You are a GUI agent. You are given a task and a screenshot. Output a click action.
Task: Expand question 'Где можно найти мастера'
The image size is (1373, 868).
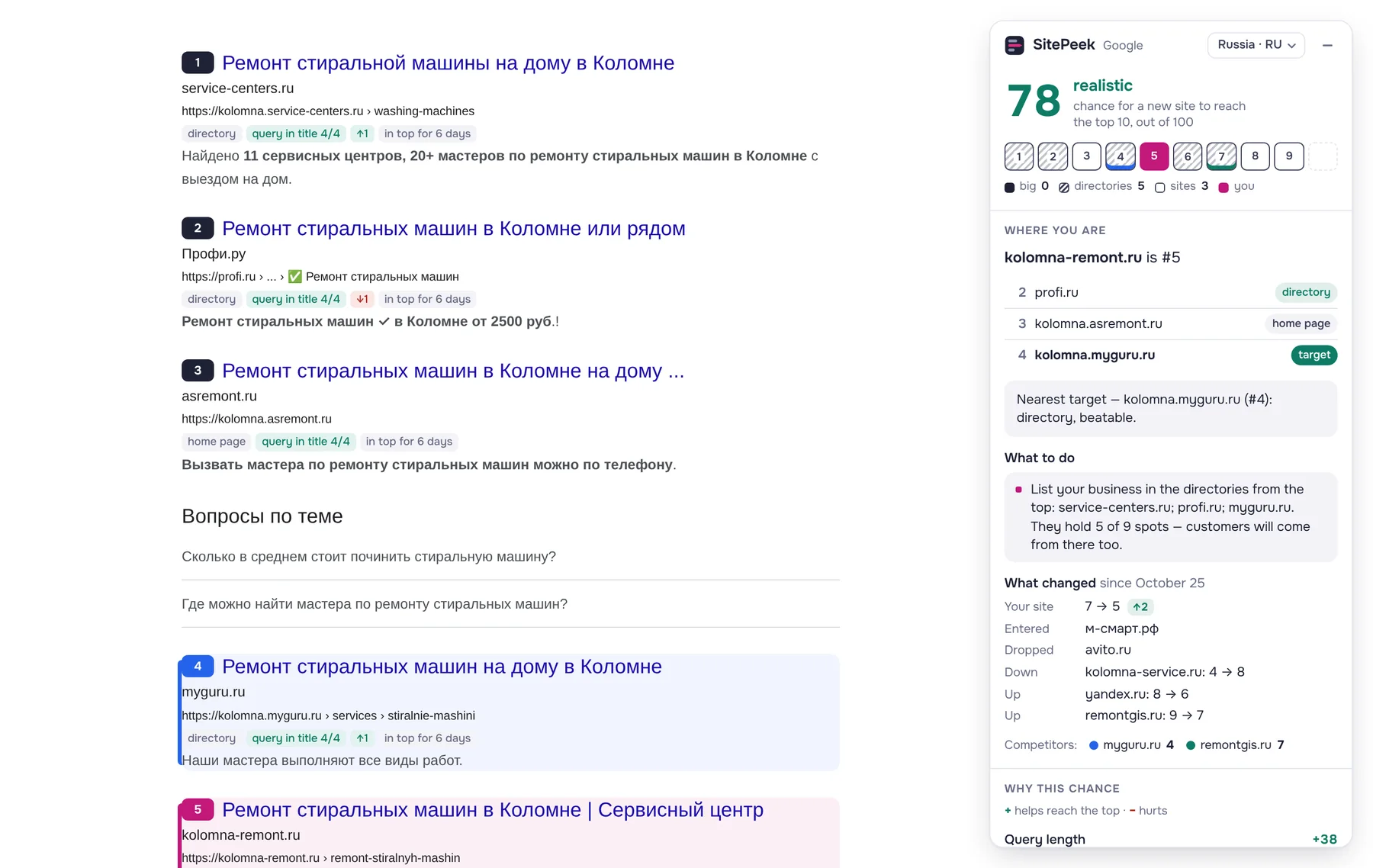(510, 604)
